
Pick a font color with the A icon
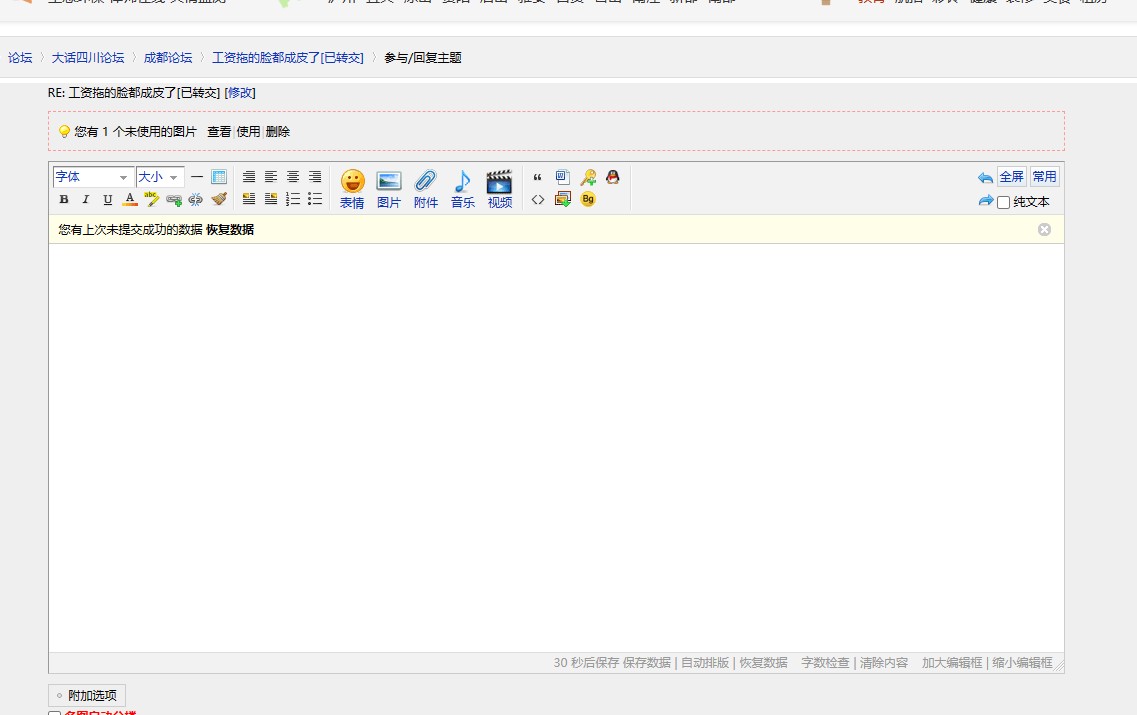coord(130,199)
